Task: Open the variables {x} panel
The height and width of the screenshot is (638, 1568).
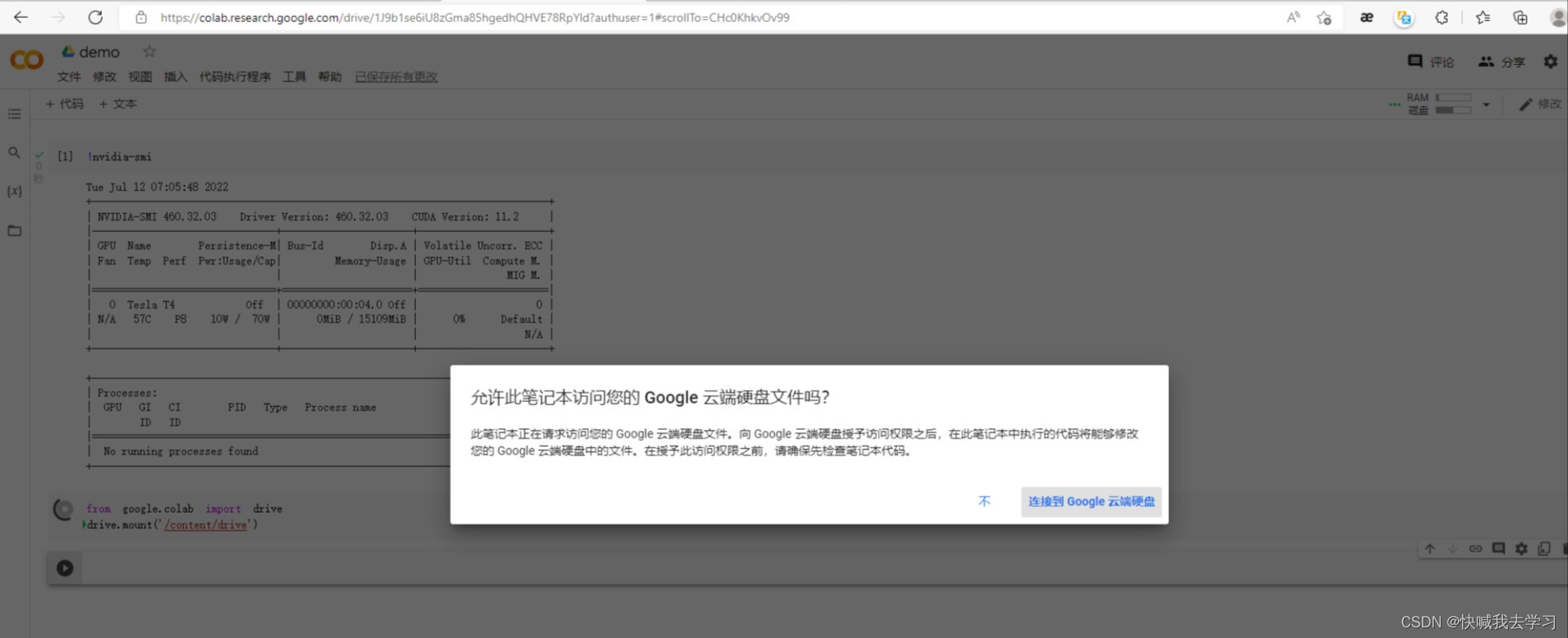Action: point(14,191)
